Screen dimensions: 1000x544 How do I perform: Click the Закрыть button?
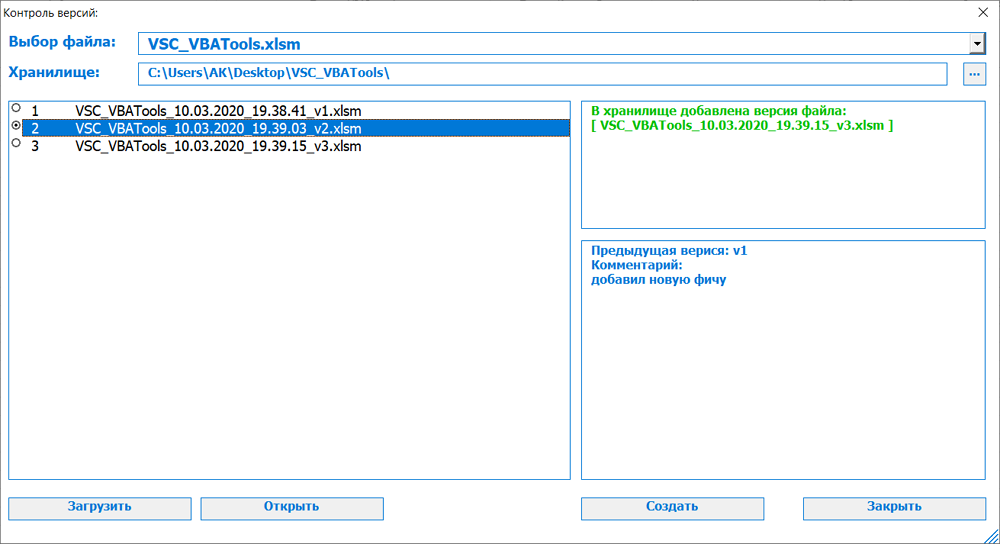point(894,508)
